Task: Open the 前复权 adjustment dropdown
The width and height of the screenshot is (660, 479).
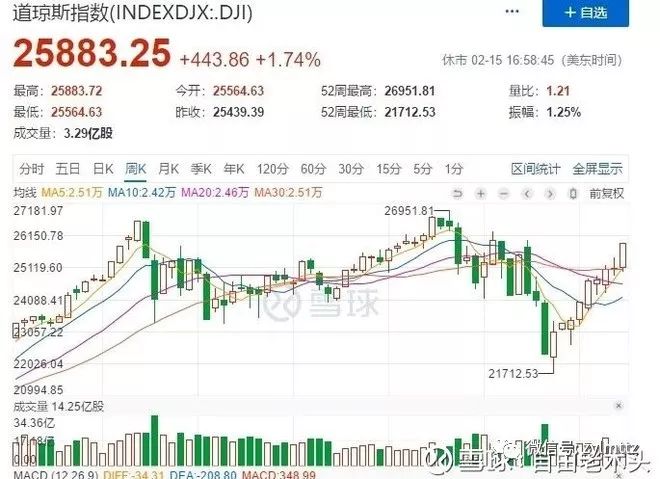Action: pos(607,194)
